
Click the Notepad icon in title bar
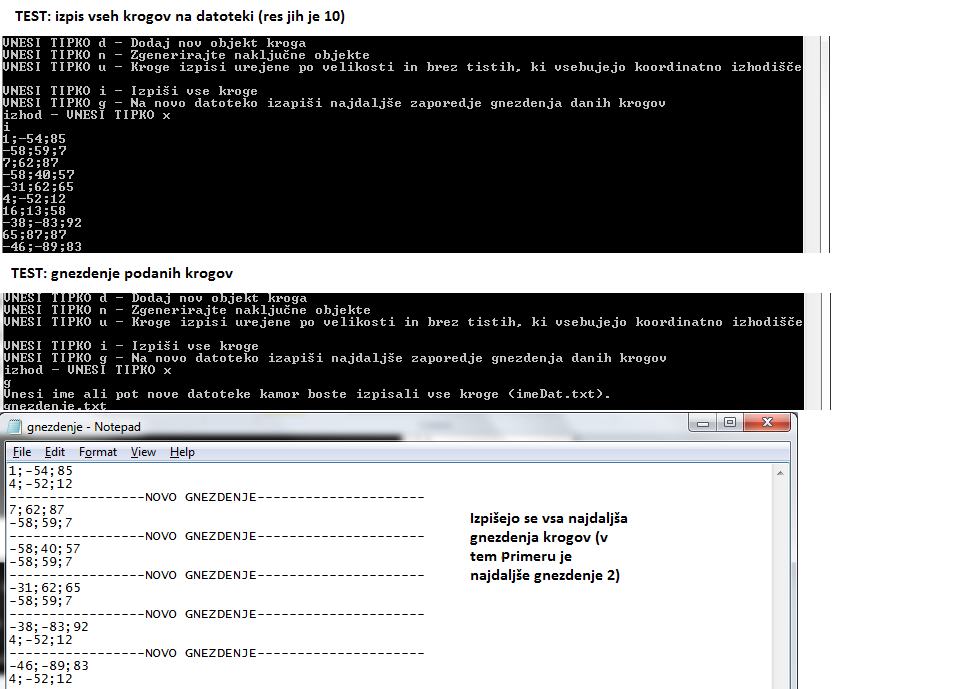pos(16,427)
